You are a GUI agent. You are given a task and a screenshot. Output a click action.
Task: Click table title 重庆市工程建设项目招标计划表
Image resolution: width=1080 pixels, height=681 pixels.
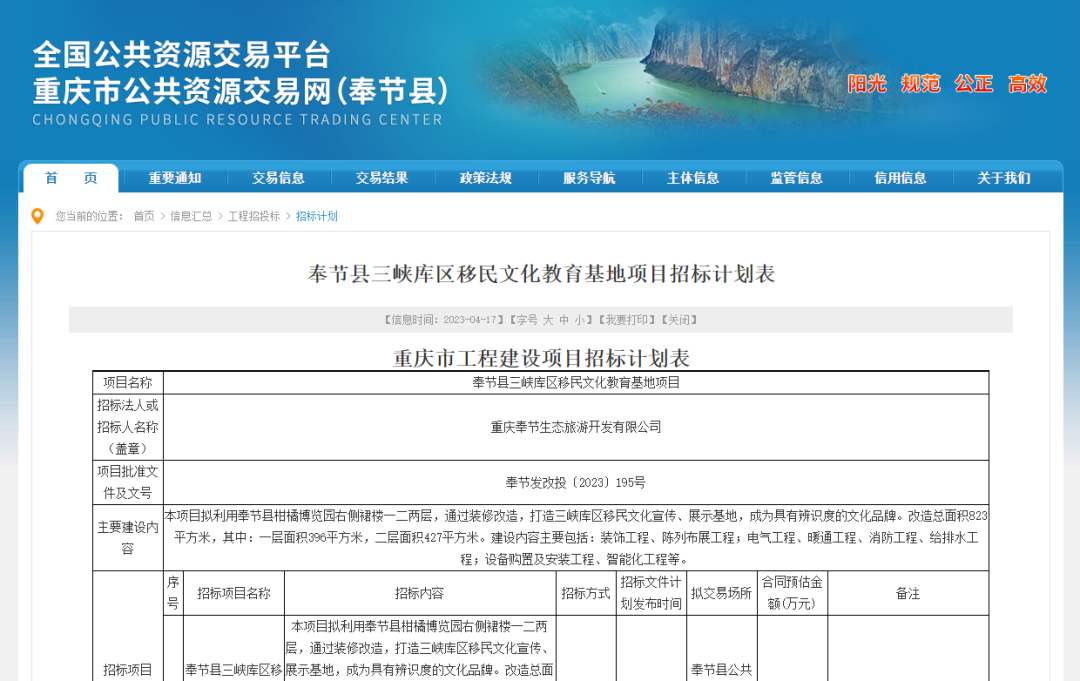click(x=541, y=358)
